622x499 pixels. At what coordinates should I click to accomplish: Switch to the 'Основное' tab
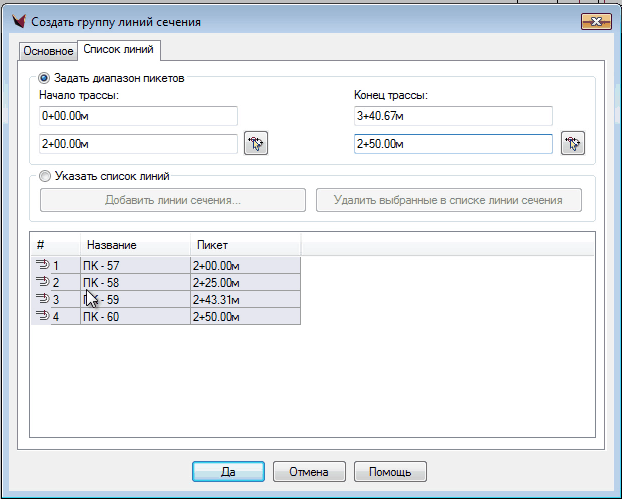(x=48, y=50)
